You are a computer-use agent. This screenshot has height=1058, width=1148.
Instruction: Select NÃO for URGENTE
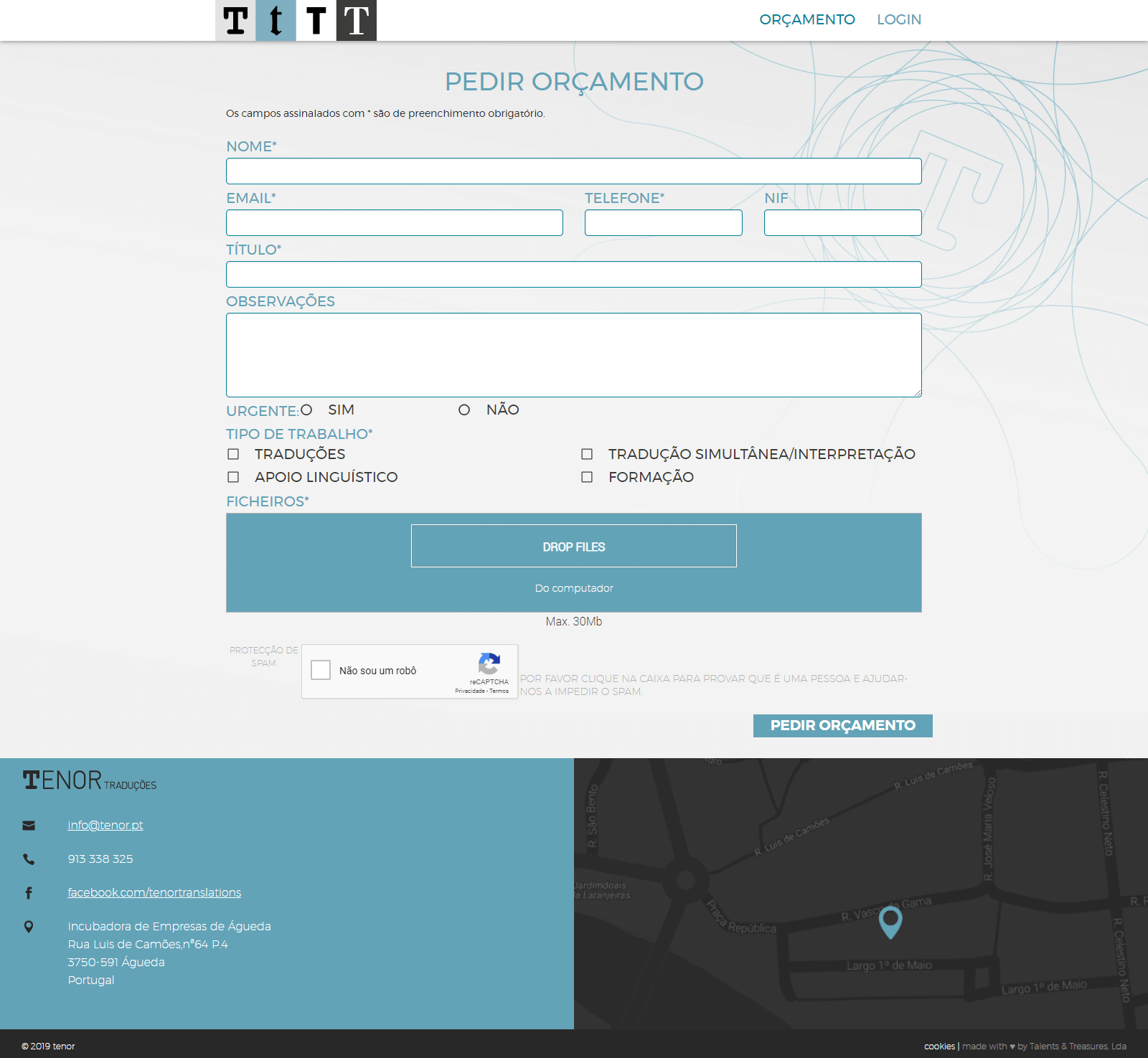tap(465, 409)
